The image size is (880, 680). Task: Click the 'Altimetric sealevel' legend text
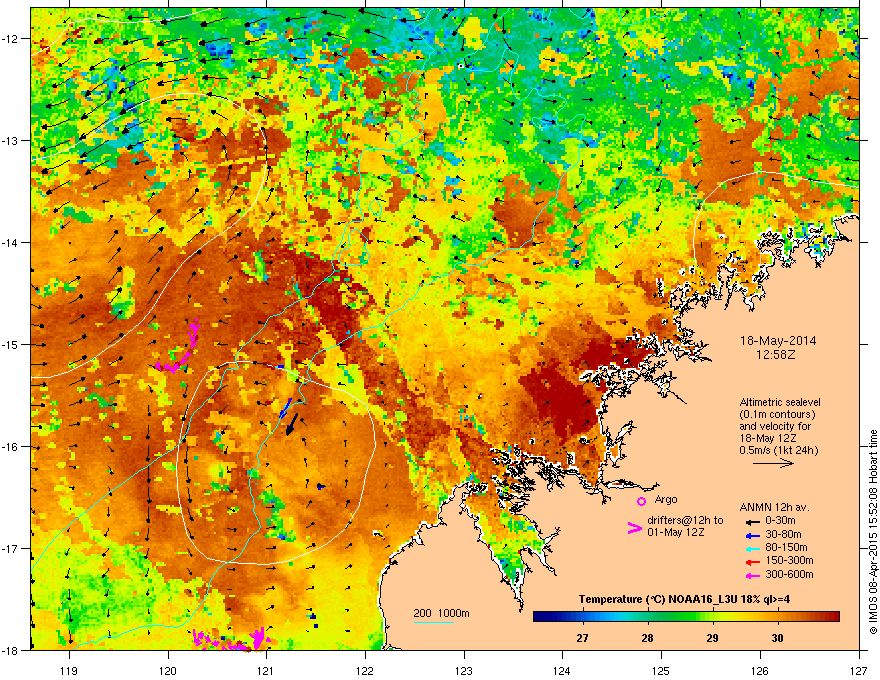pos(780,402)
